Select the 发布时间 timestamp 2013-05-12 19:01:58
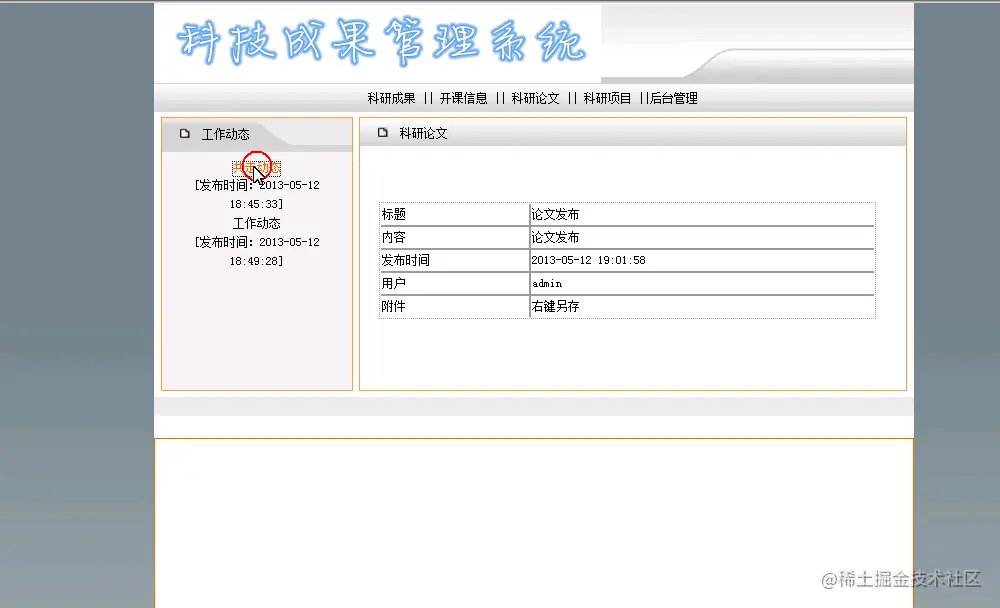Image resolution: width=1000 pixels, height=608 pixels. (x=592, y=260)
